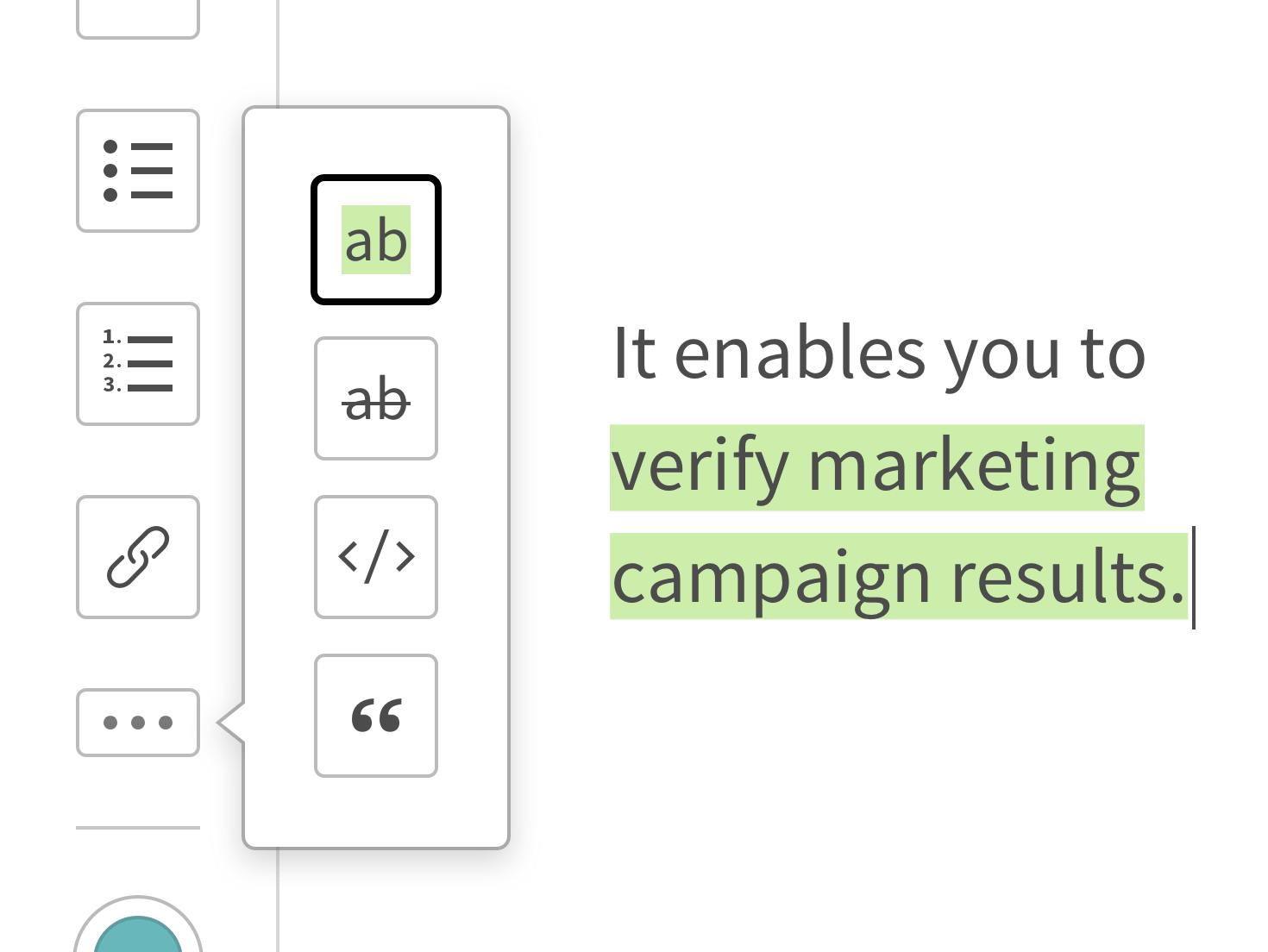The image size is (1268, 952).
Task: Toggle green highlight "ab" formatting
Action: coord(376,240)
